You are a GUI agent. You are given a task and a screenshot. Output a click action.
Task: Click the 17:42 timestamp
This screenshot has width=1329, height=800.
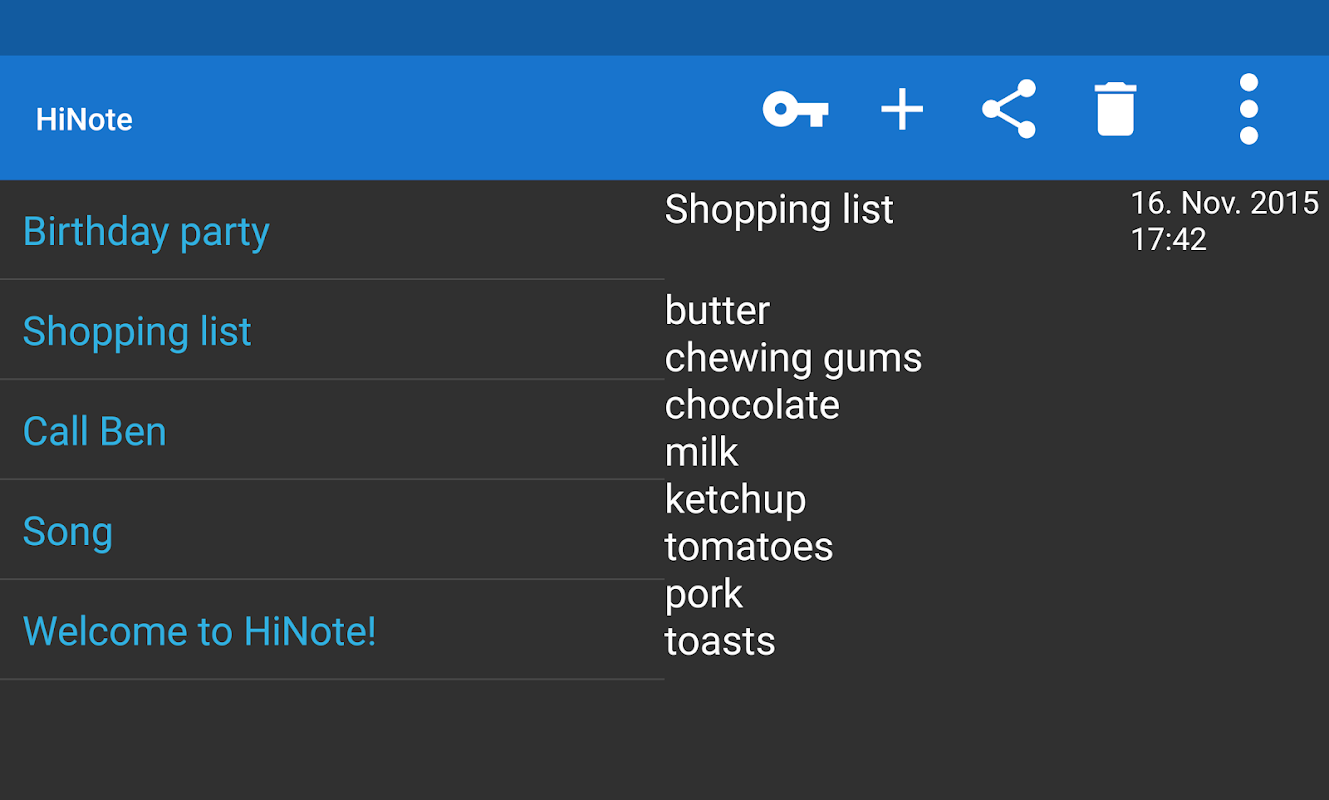(1168, 239)
